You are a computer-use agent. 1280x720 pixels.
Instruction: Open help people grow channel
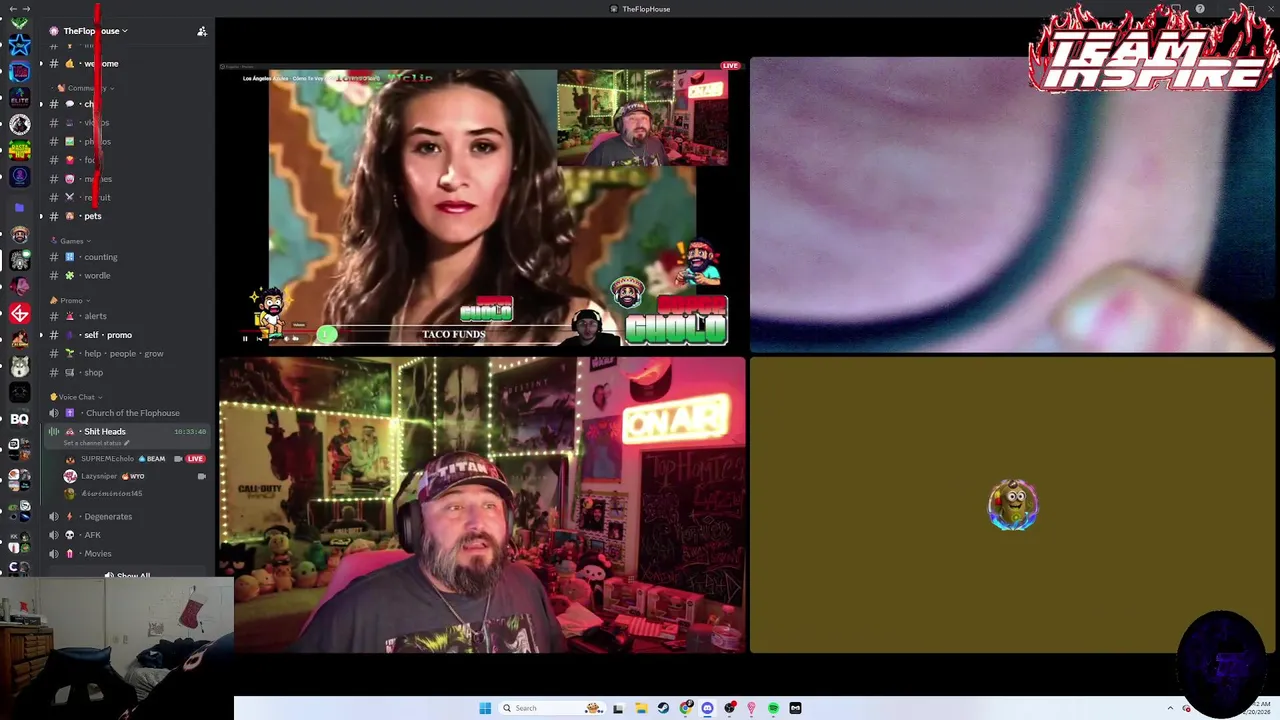[x=123, y=354]
